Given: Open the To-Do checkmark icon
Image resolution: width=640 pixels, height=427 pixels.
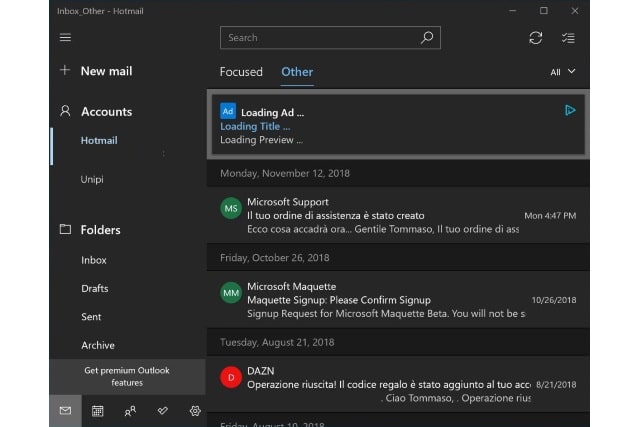Looking at the screenshot, I should point(162,411).
